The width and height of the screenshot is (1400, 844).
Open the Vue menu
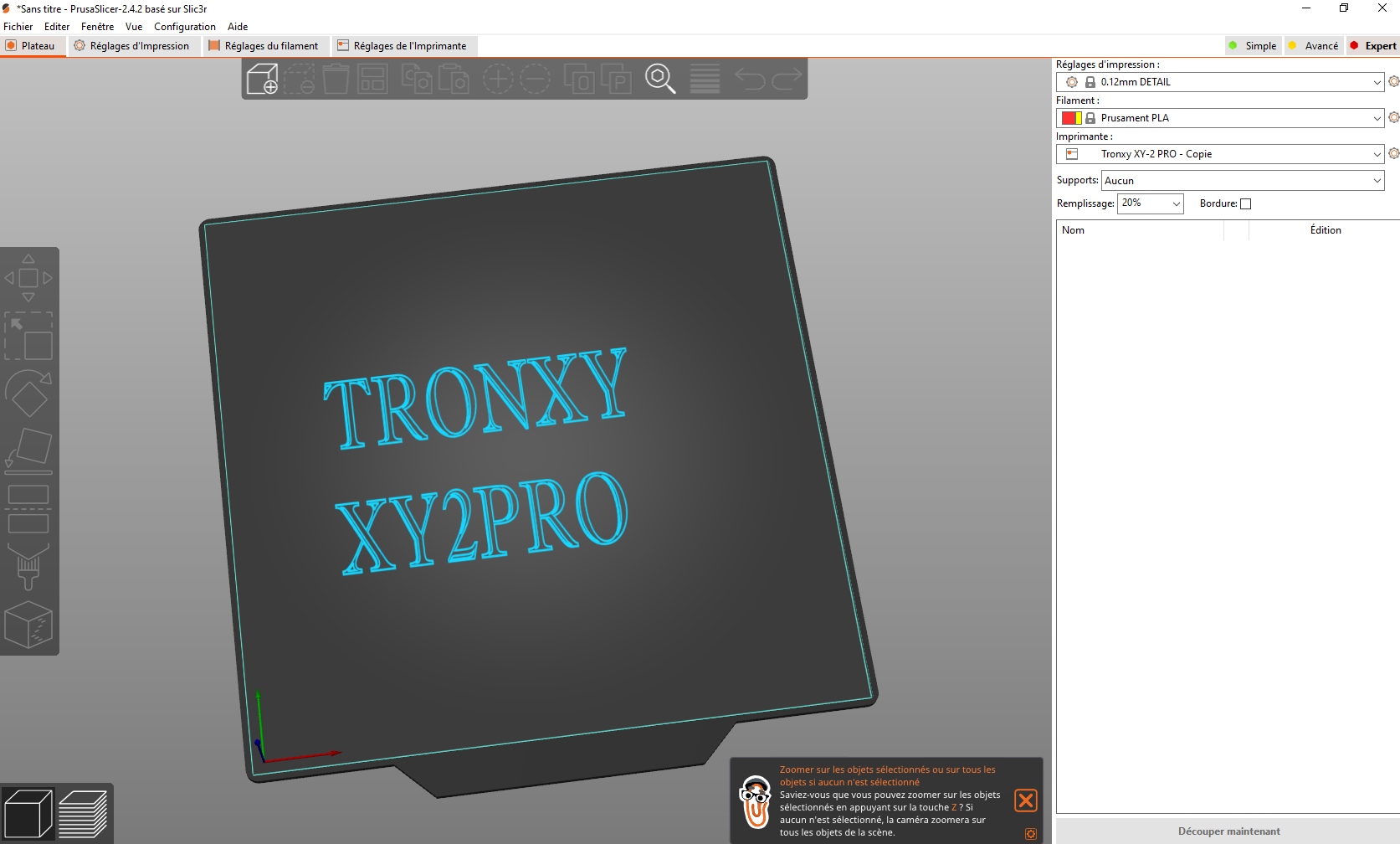(x=134, y=27)
